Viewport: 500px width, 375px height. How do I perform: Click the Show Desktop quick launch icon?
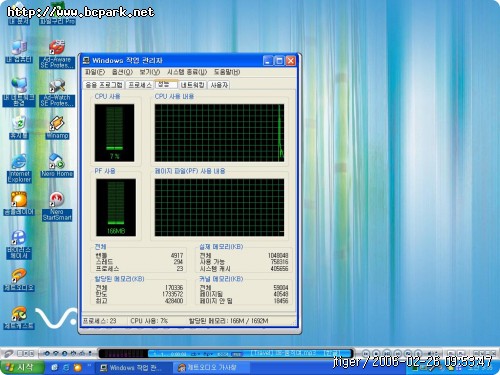55,367
